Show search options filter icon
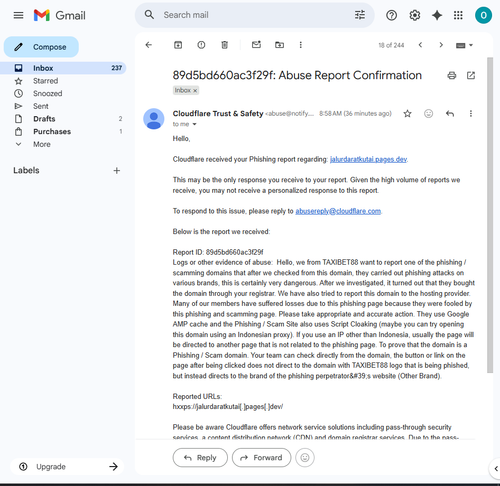This screenshot has height=486, width=500. click(x=360, y=15)
